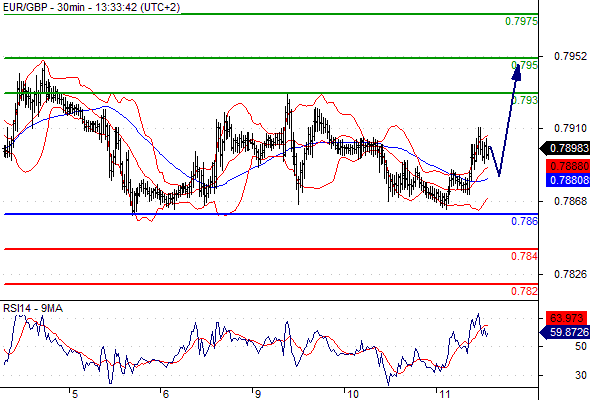Select the current price tag 0.78983
This screenshot has width=590, height=400.
click(x=565, y=148)
